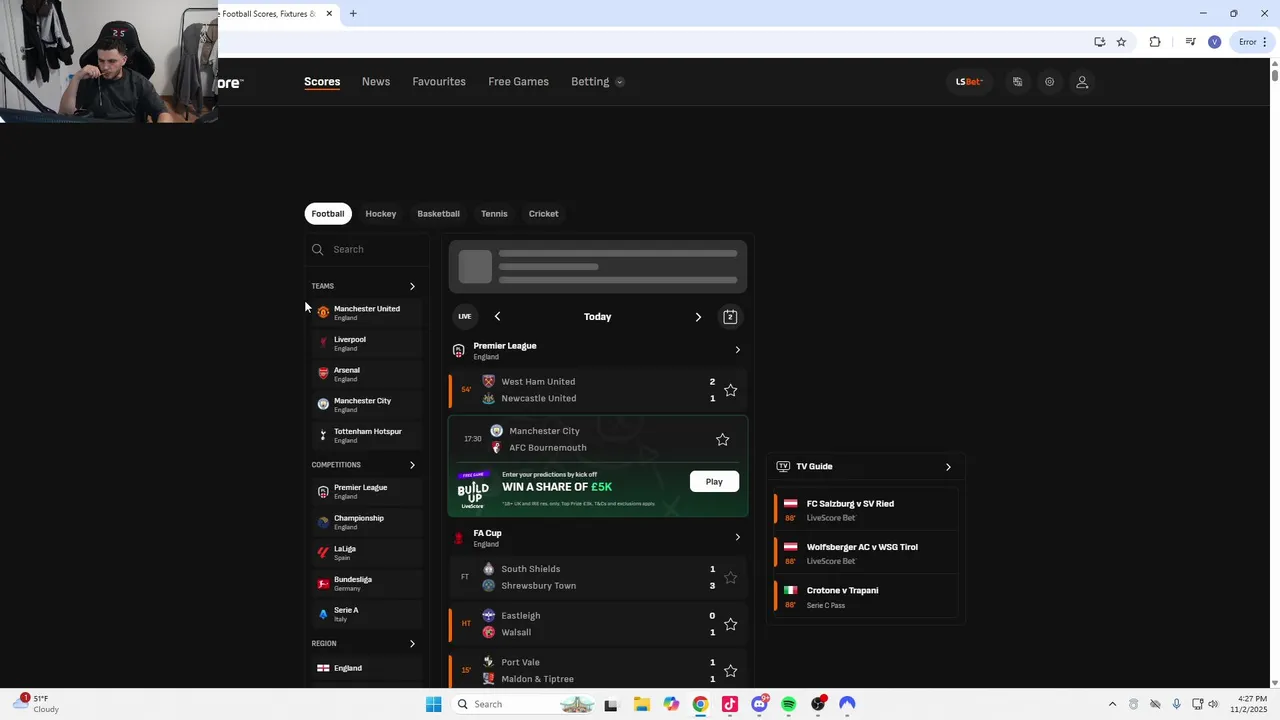
Task: Select the Hockey sport tab
Action: tap(381, 213)
